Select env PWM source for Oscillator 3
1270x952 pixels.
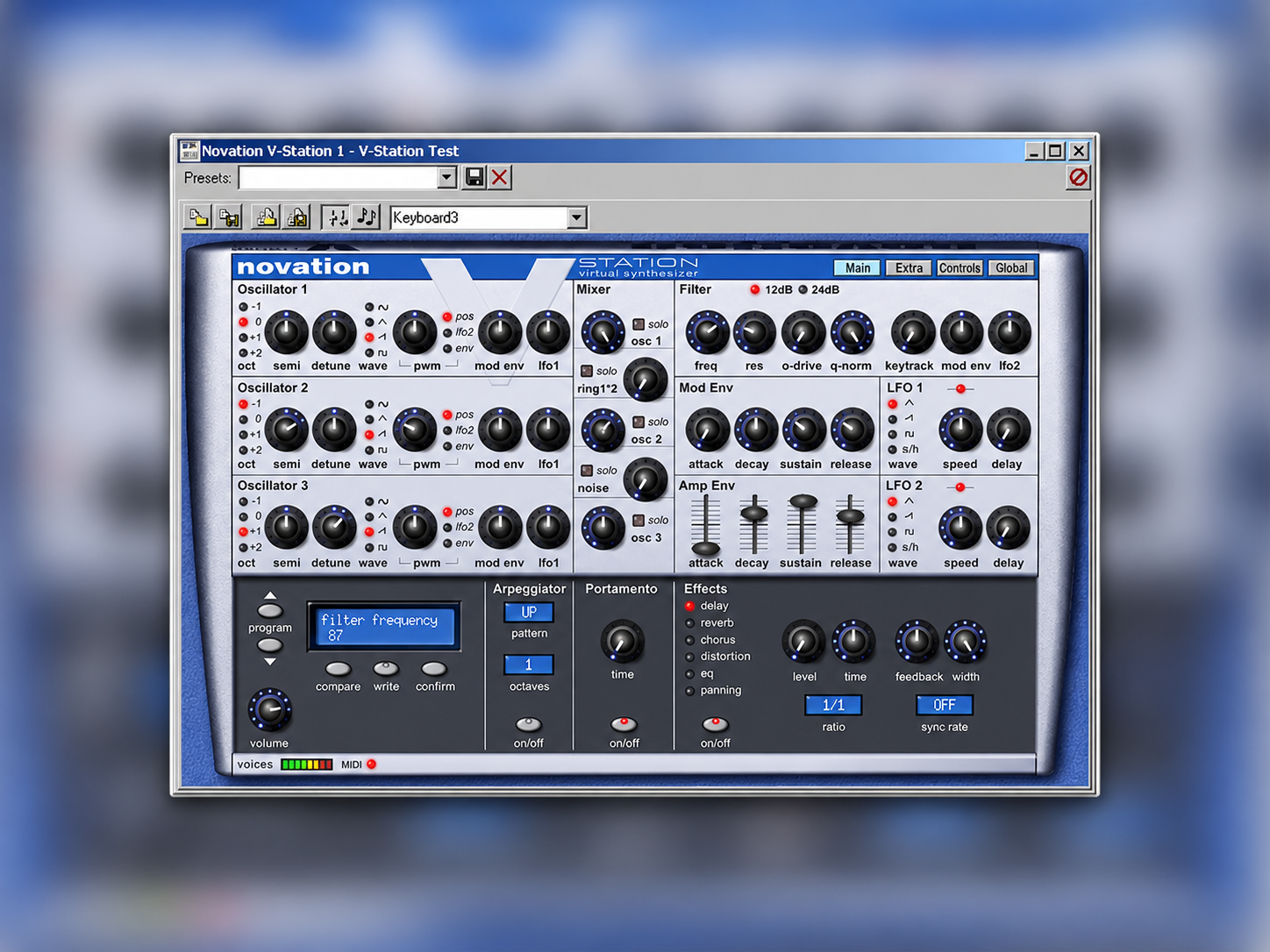pyautogui.click(x=447, y=543)
